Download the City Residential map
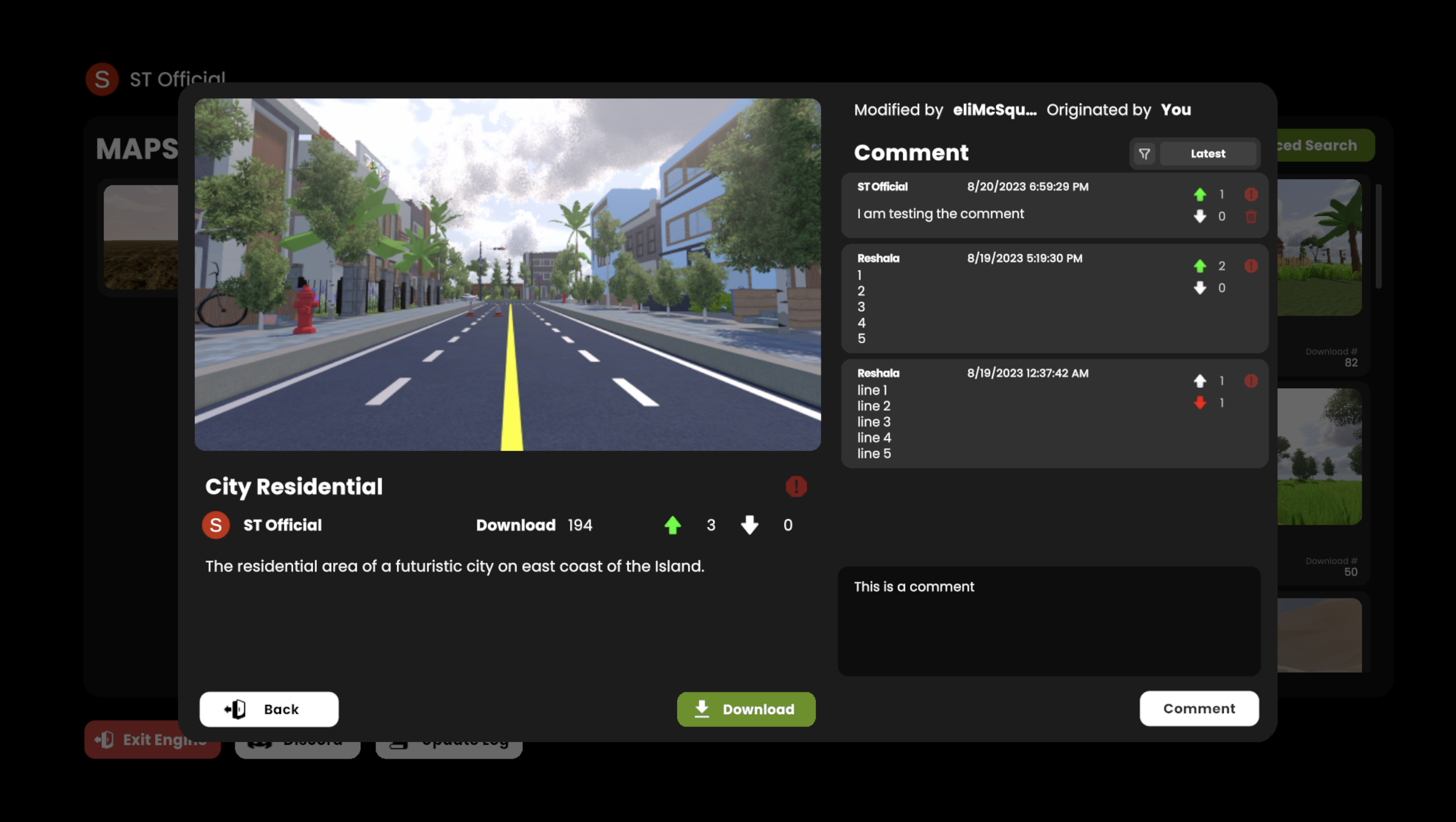The image size is (1456, 822). click(746, 709)
